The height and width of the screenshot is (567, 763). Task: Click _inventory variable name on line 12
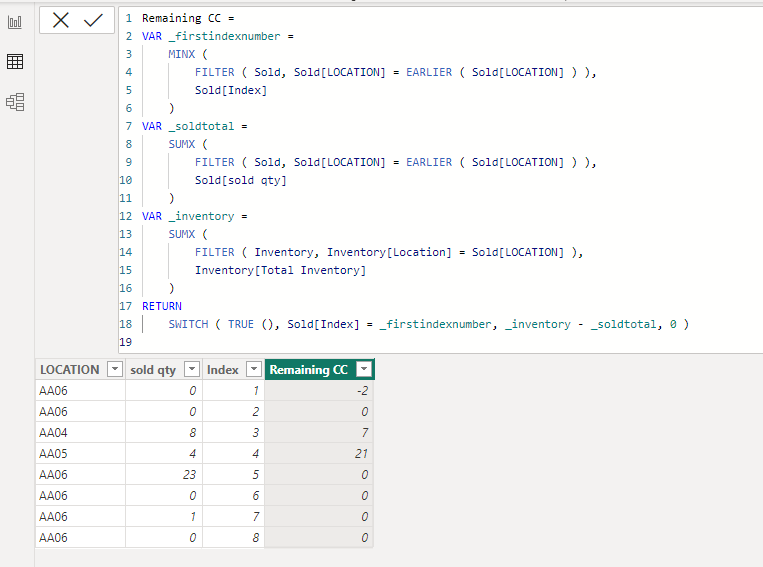tap(201, 216)
